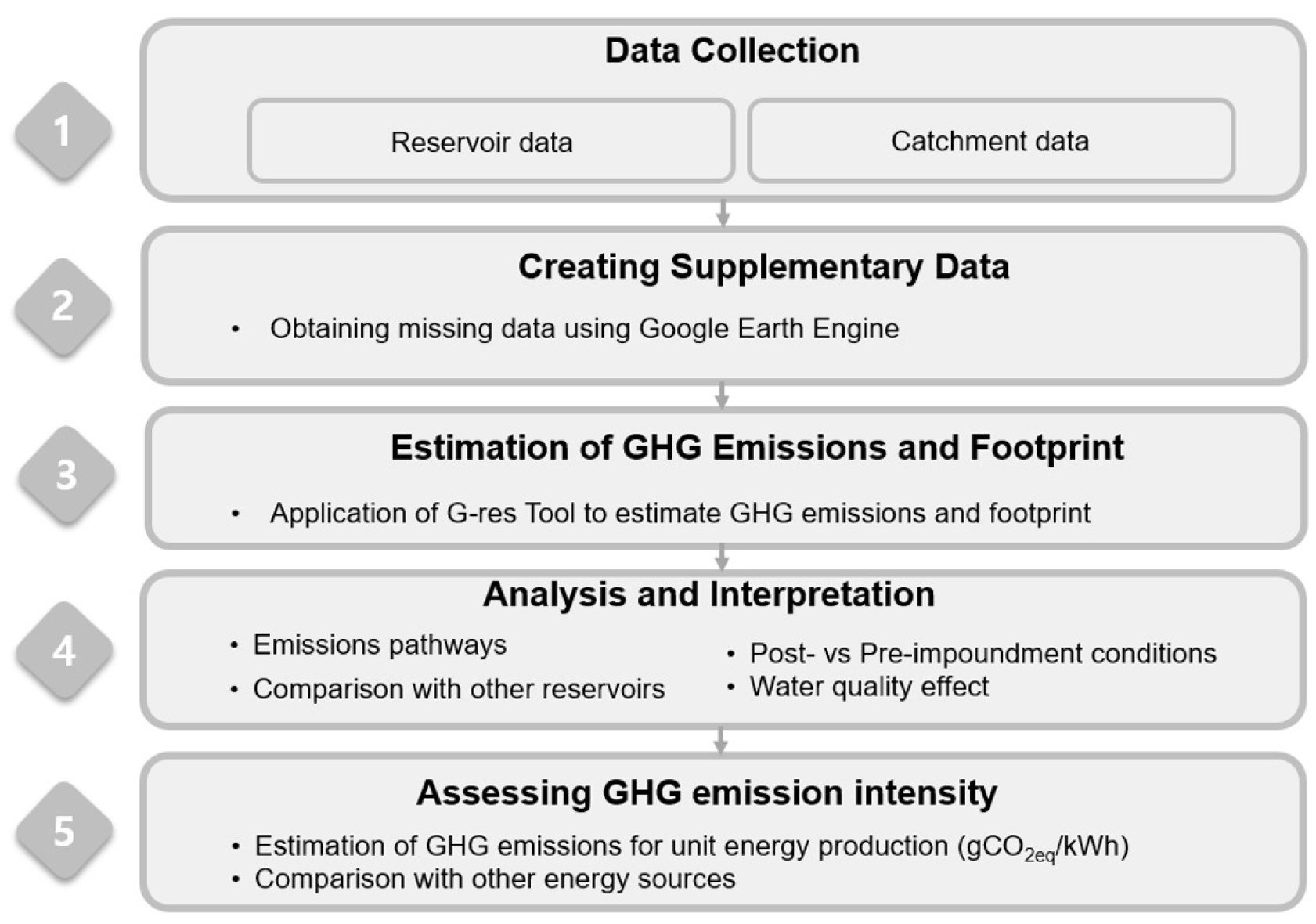Click the step 3 diamond icon
This screenshot has height=924, width=1316.
pos(67,475)
